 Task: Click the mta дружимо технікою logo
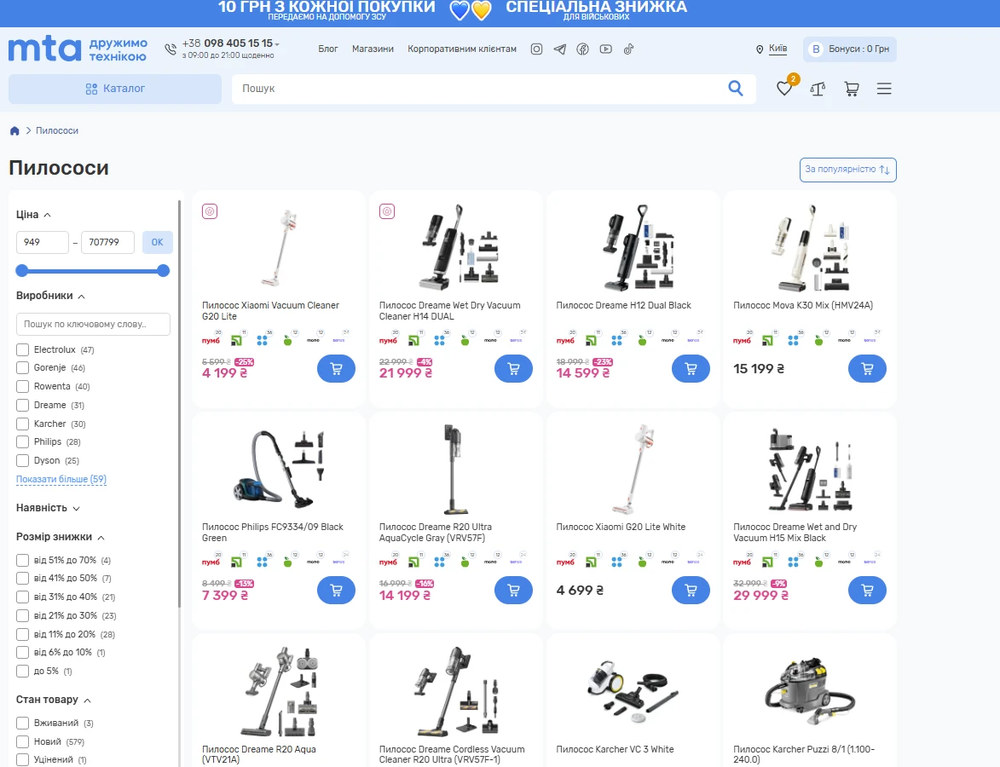pyautogui.click(x=77, y=49)
